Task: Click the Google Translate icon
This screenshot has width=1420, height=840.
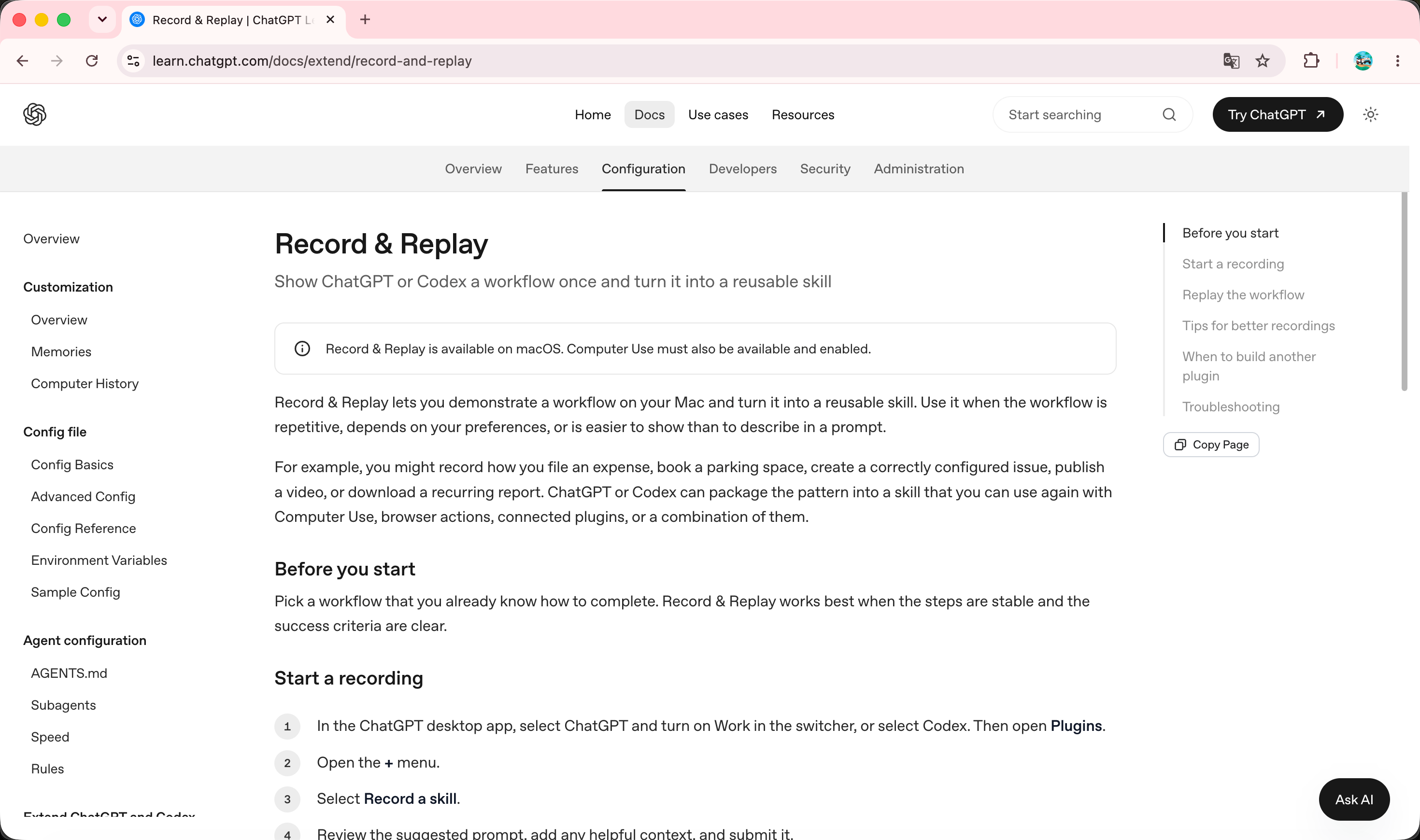Action: pos(1231,60)
